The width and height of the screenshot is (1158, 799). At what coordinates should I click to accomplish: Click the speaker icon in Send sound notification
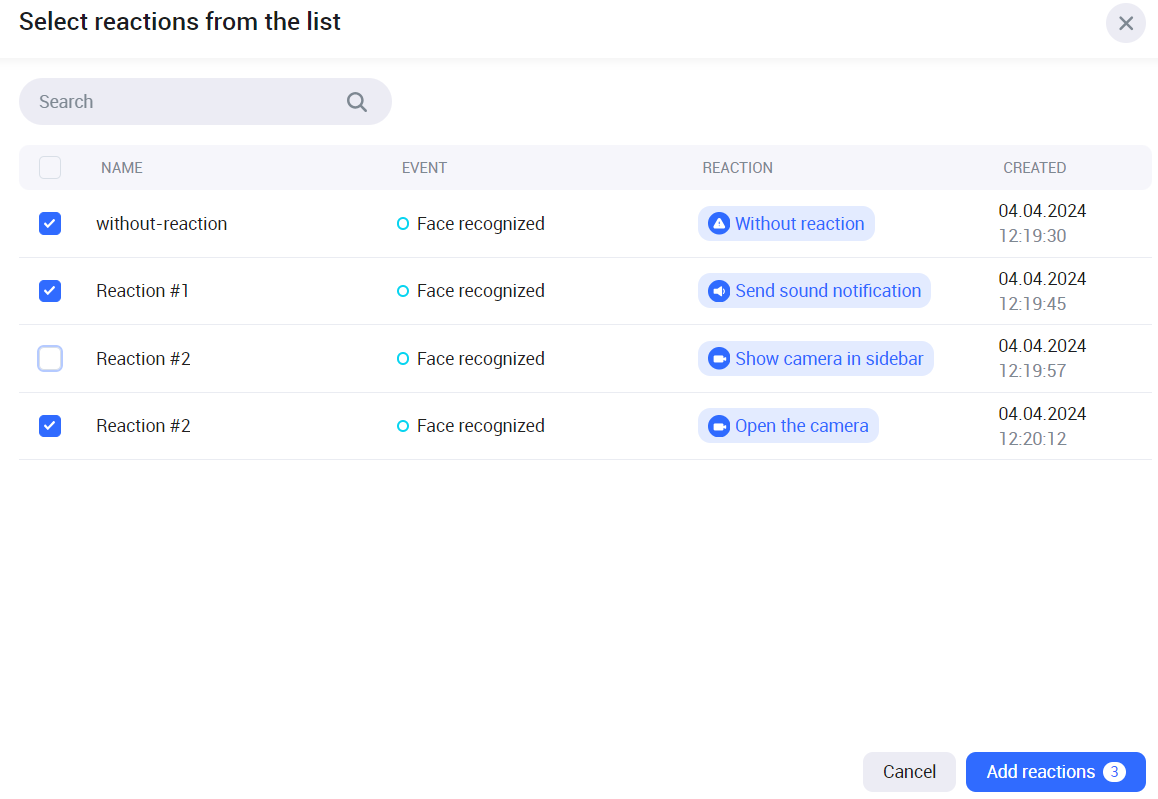tap(718, 291)
